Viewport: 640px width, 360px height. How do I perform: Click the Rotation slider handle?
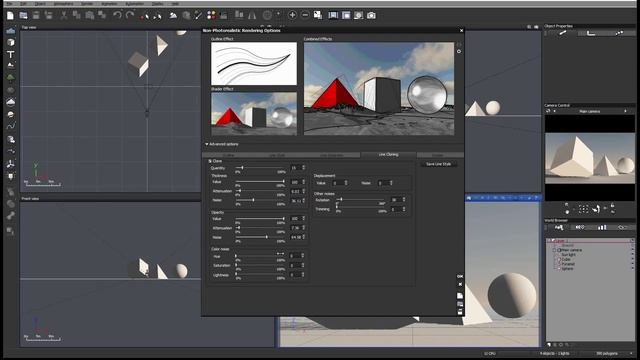click(341, 200)
